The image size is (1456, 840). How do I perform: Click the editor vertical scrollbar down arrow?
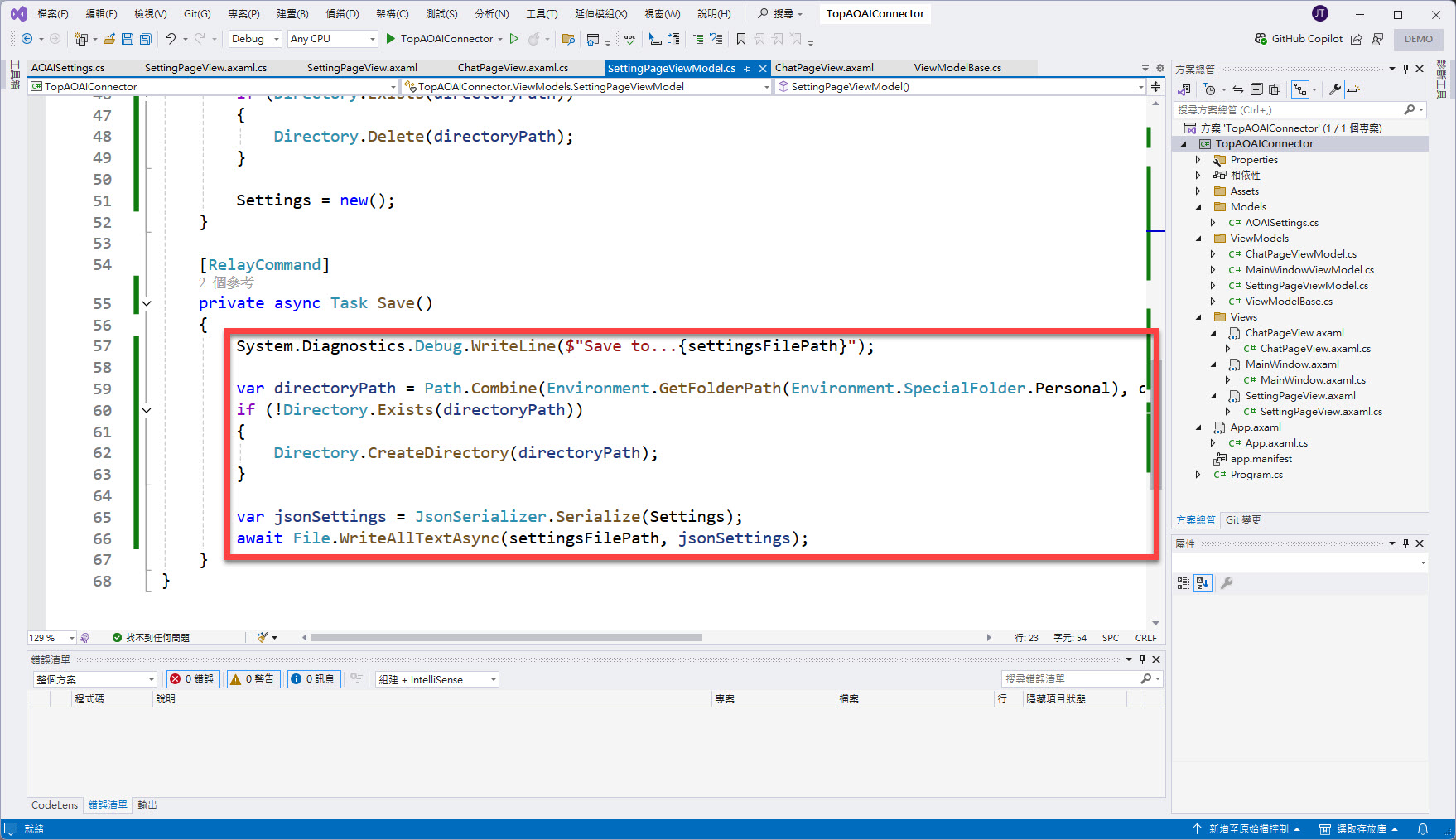tap(1155, 623)
